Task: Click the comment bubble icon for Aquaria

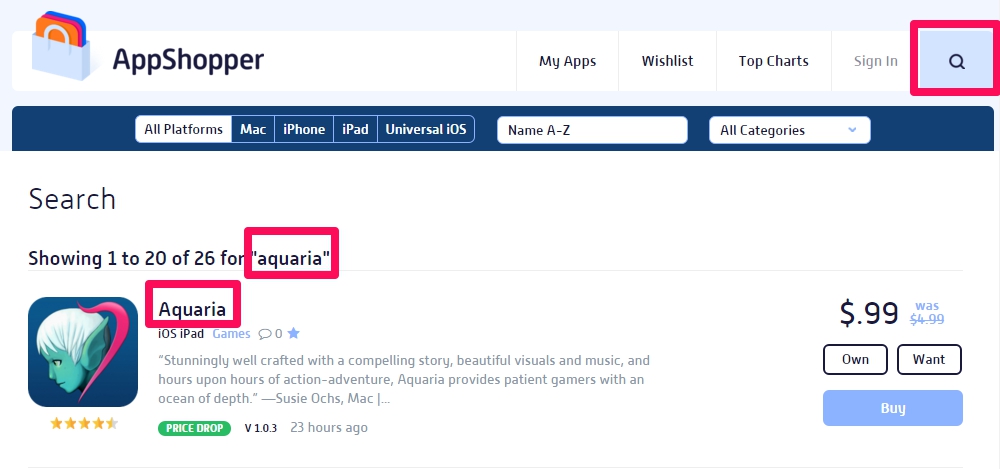Action: 264,334
